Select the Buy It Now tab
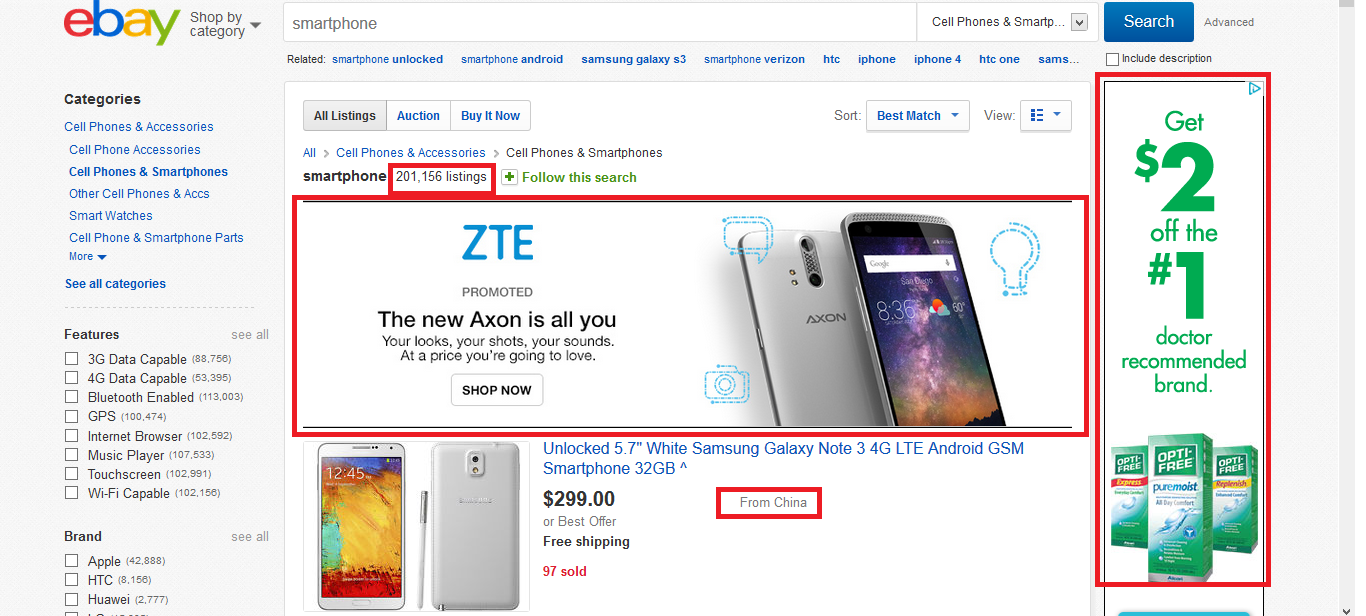The image size is (1366, 616). [490, 116]
